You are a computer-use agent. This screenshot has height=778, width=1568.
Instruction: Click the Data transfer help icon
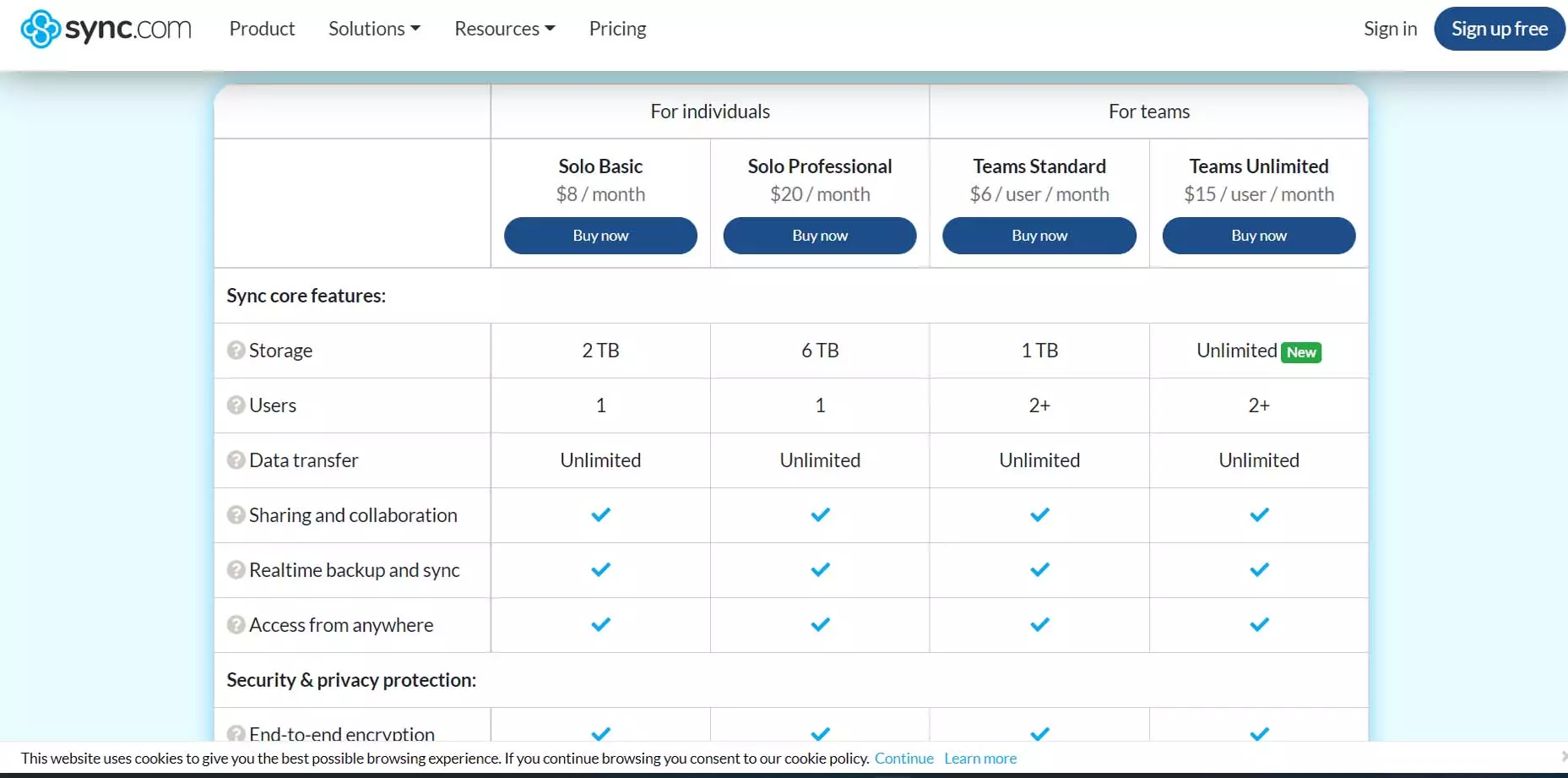click(x=236, y=460)
